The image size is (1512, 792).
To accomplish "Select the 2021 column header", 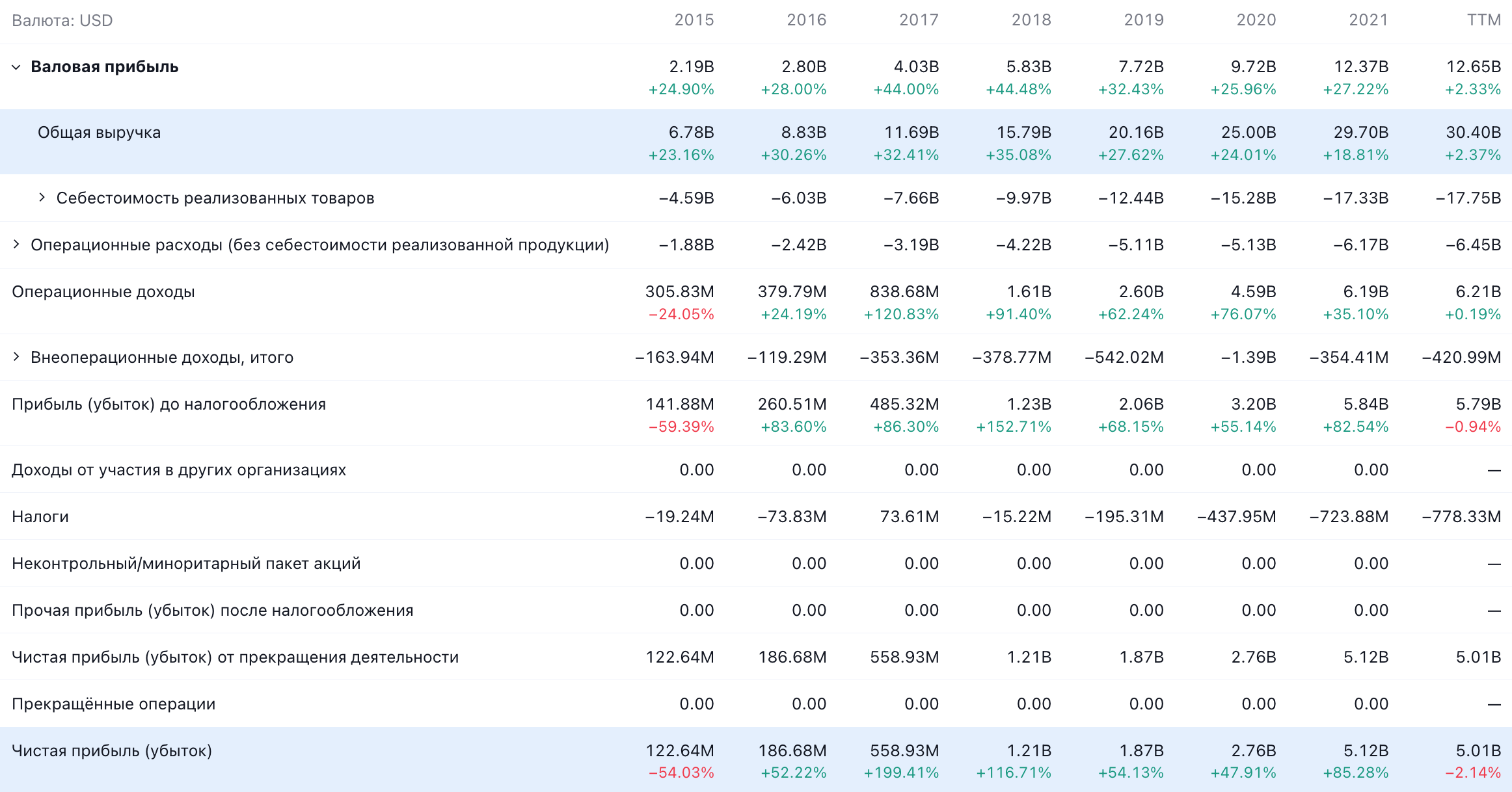I will coord(1369,20).
